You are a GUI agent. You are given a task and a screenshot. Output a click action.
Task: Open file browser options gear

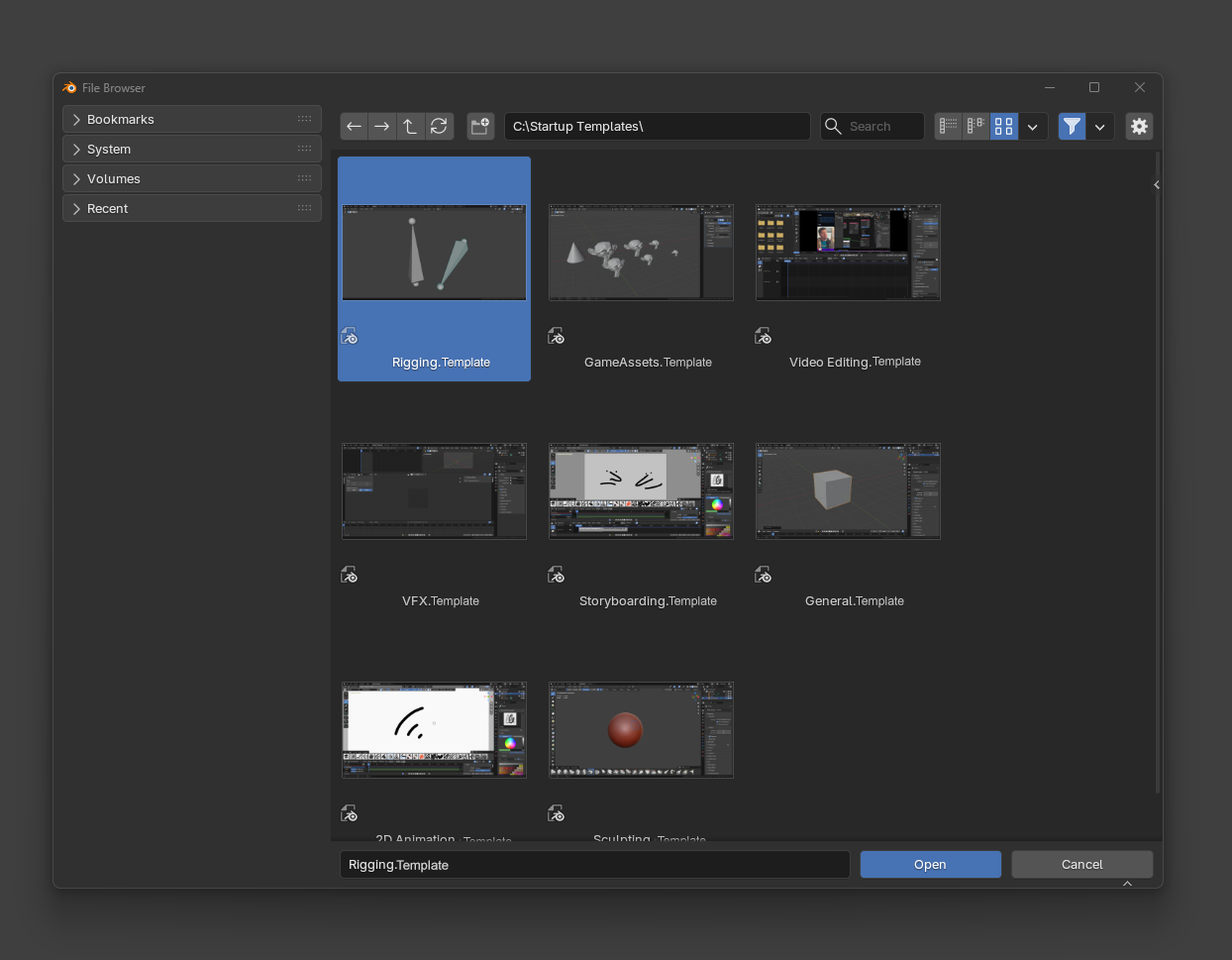point(1139,126)
